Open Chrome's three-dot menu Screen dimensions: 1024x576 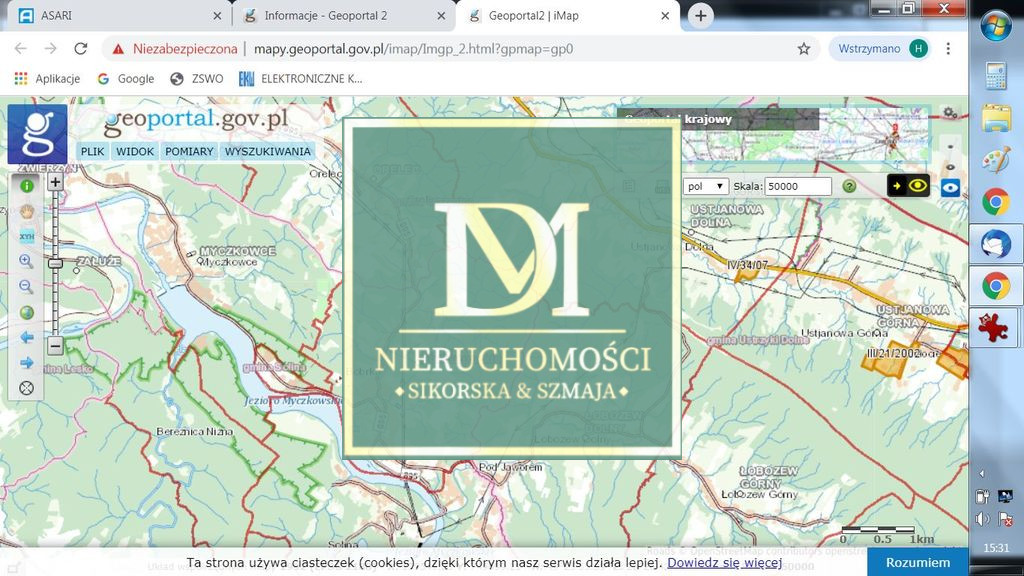coord(948,49)
